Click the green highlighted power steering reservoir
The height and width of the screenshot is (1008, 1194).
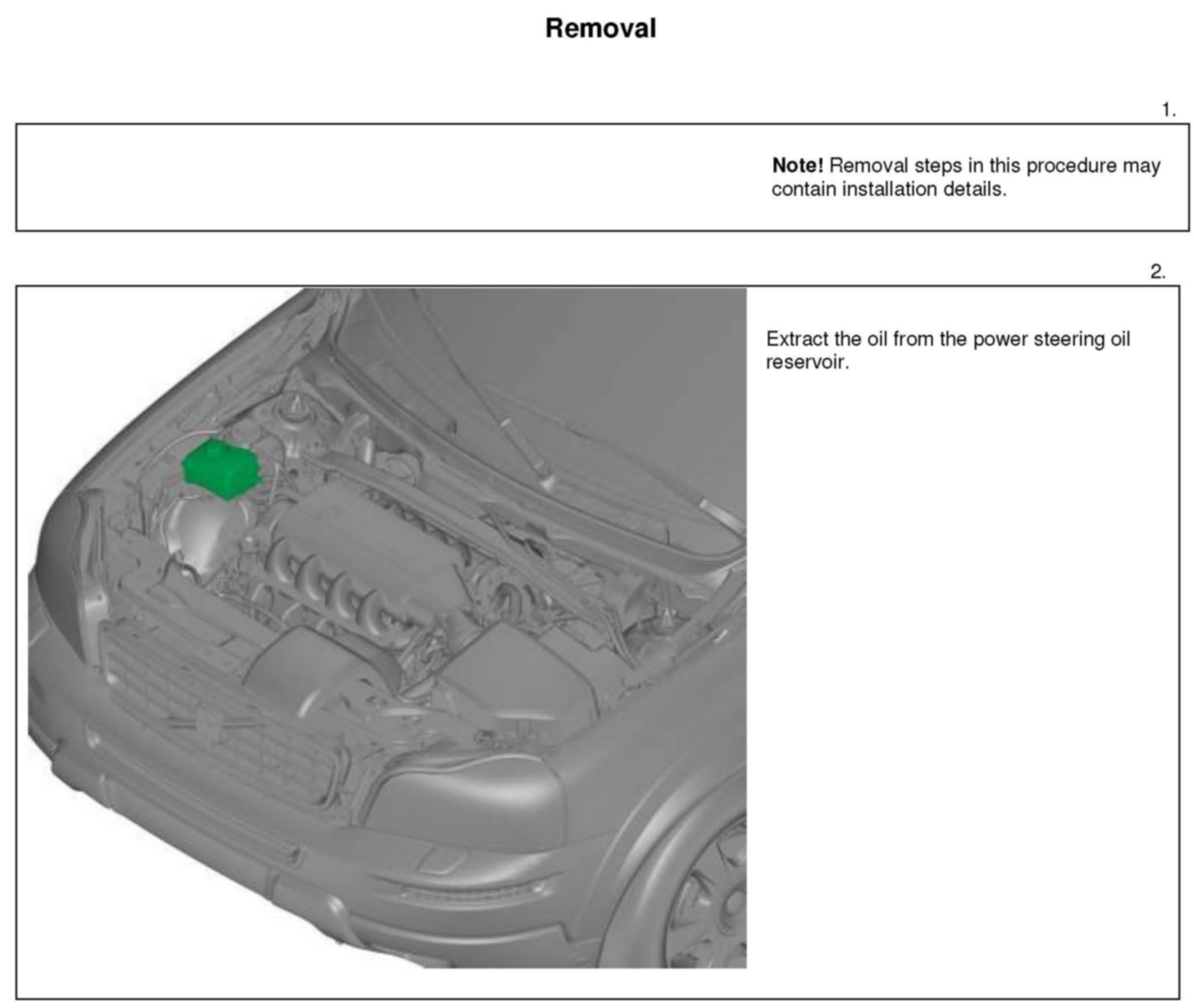pyautogui.click(x=220, y=467)
